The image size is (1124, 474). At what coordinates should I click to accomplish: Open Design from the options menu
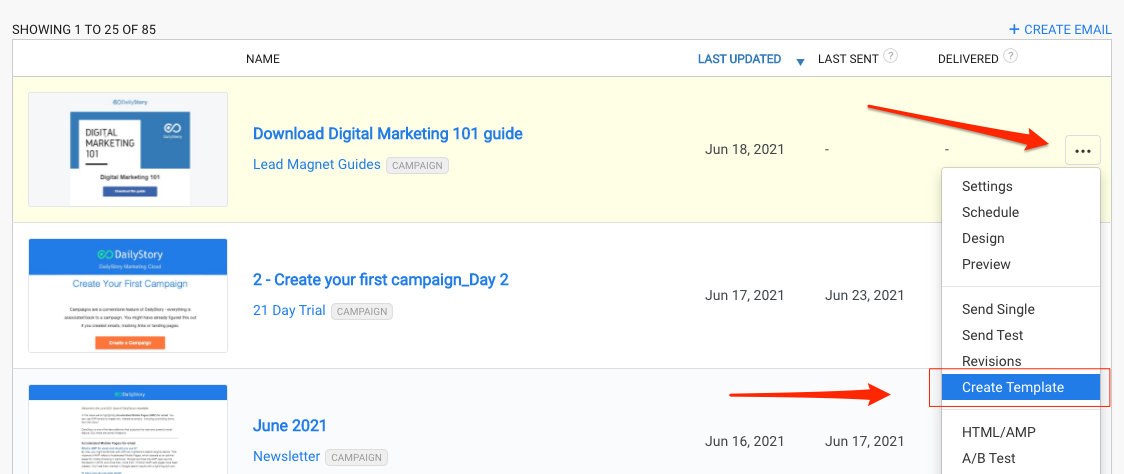983,238
